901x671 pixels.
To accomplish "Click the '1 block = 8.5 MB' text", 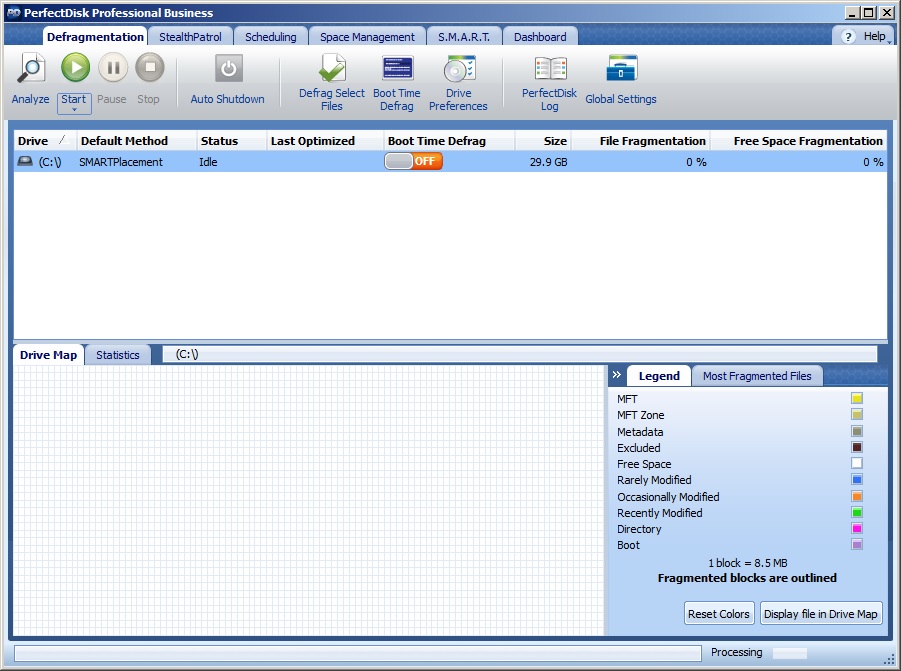I will pos(748,563).
